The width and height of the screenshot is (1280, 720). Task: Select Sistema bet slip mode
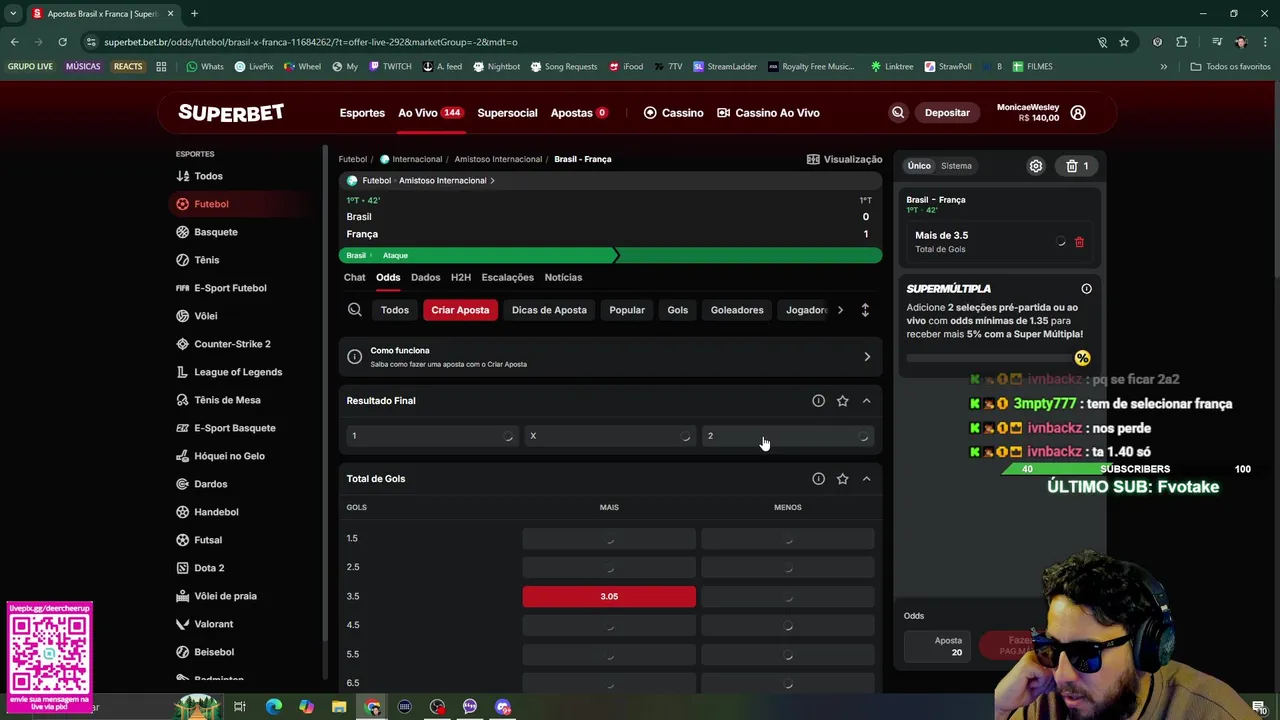click(956, 166)
